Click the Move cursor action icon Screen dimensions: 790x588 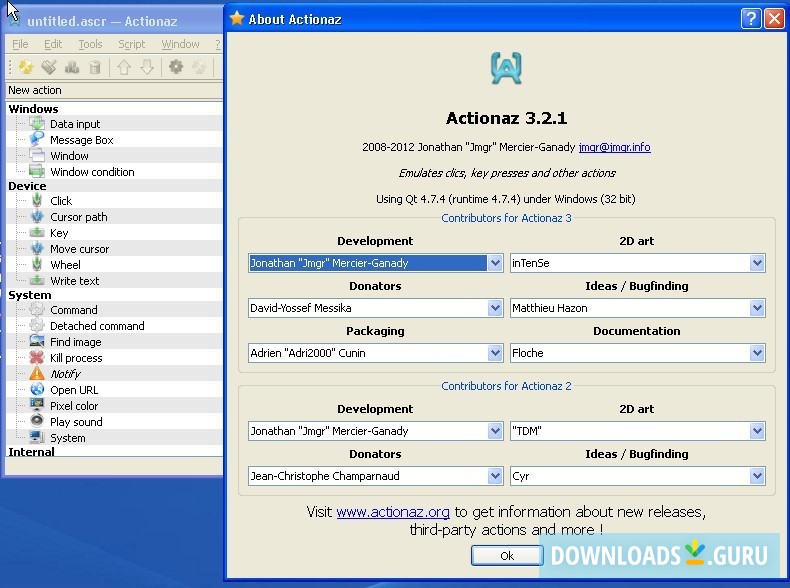(x=37, y=248)
